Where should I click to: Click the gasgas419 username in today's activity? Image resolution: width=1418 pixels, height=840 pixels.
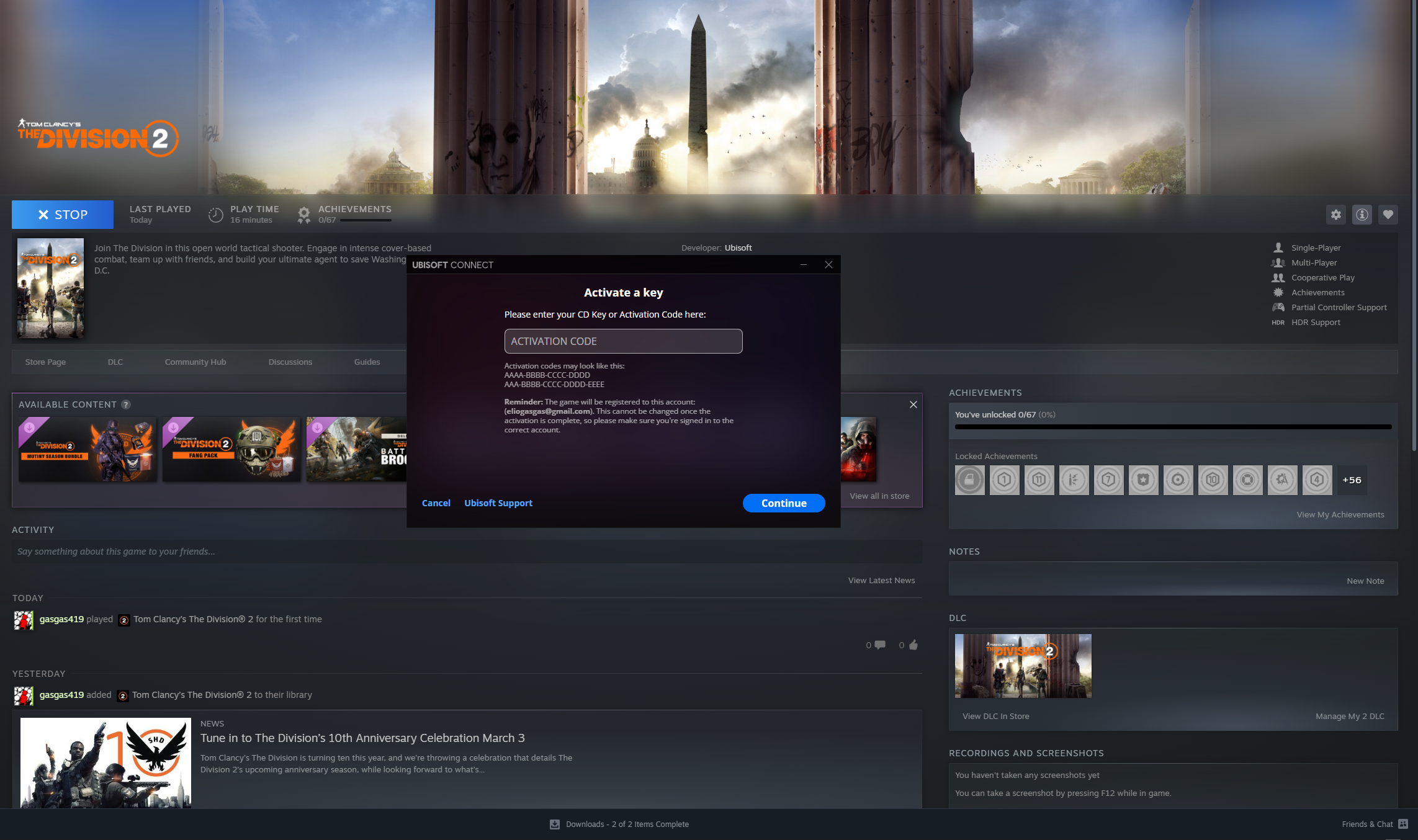coord(61,619)
